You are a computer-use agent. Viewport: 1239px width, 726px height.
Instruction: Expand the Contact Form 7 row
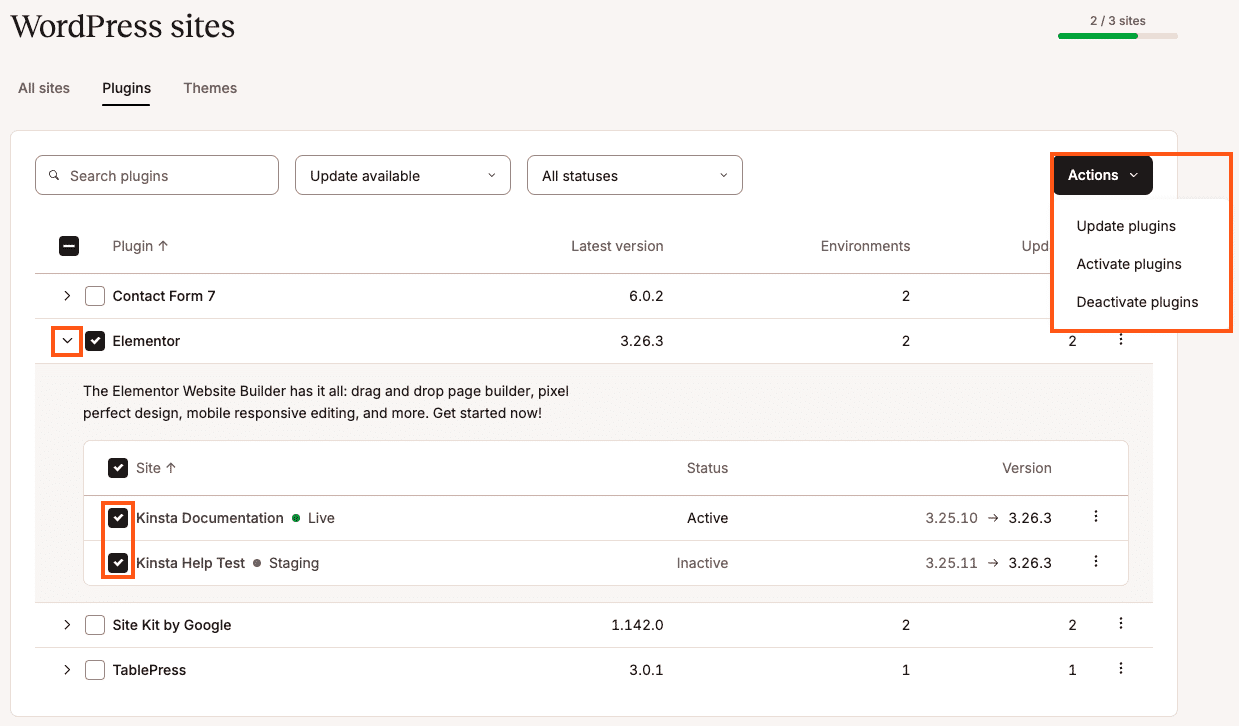[67, 296]
